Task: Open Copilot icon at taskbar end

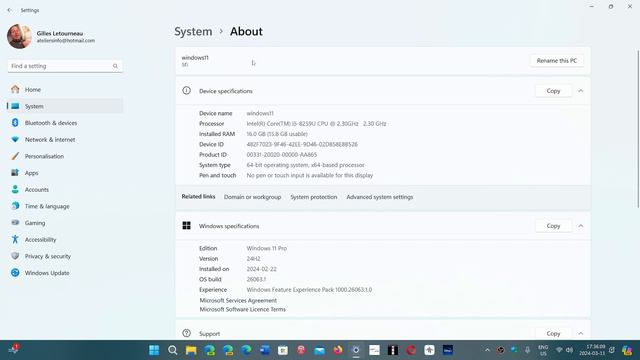Action: point(627,350)
